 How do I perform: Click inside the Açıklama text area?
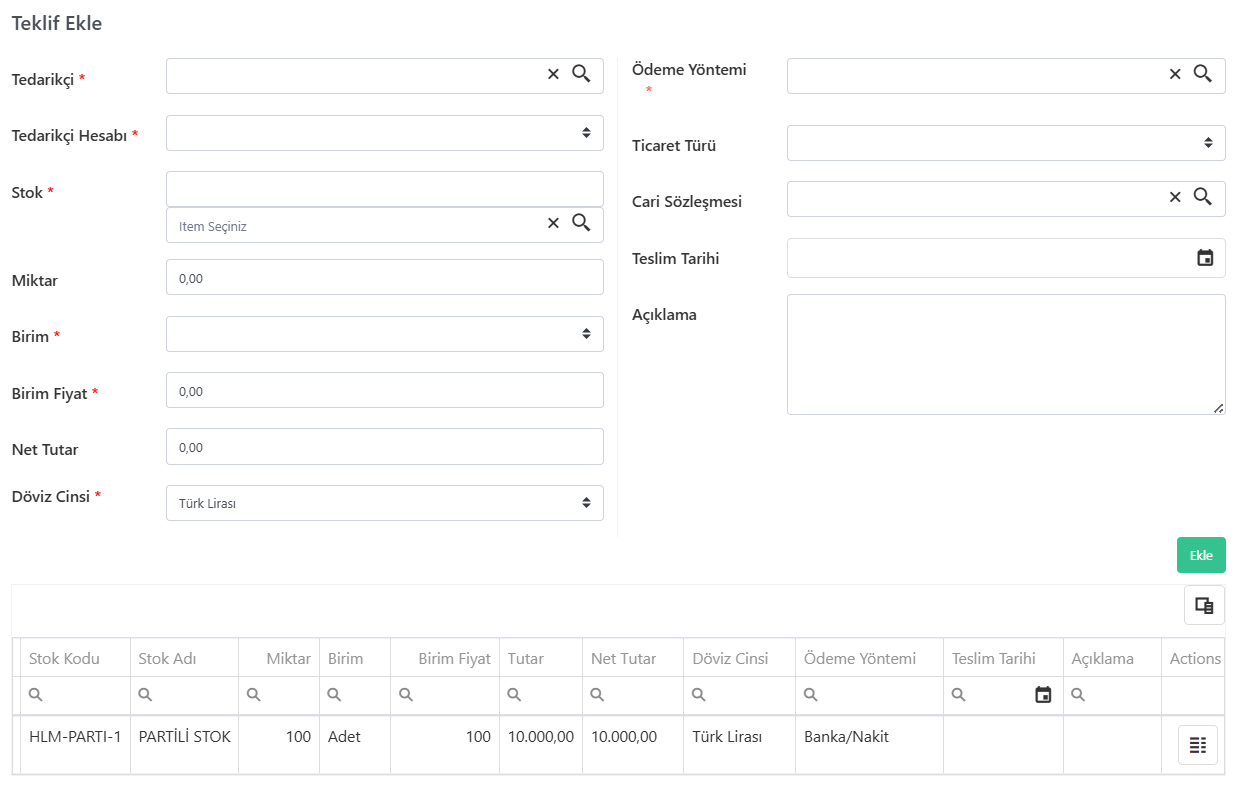click(1006, 354)
